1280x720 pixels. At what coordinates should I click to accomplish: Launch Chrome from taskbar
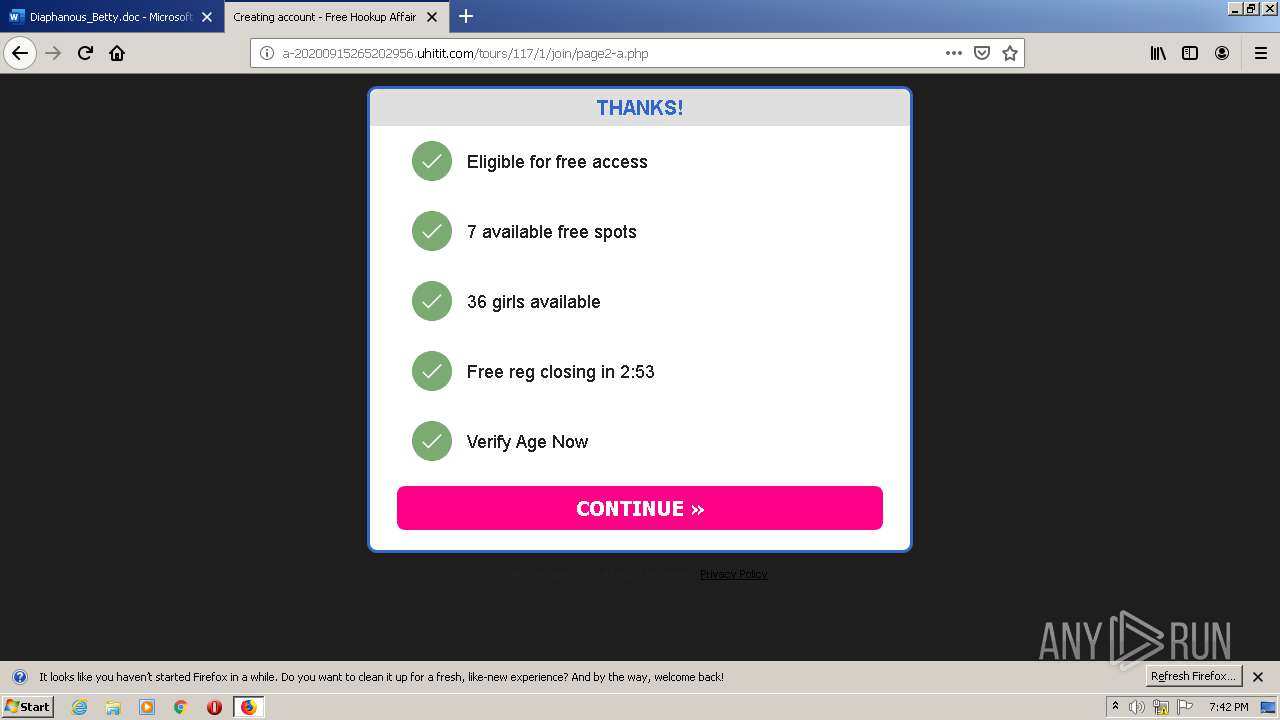(181, 707)
